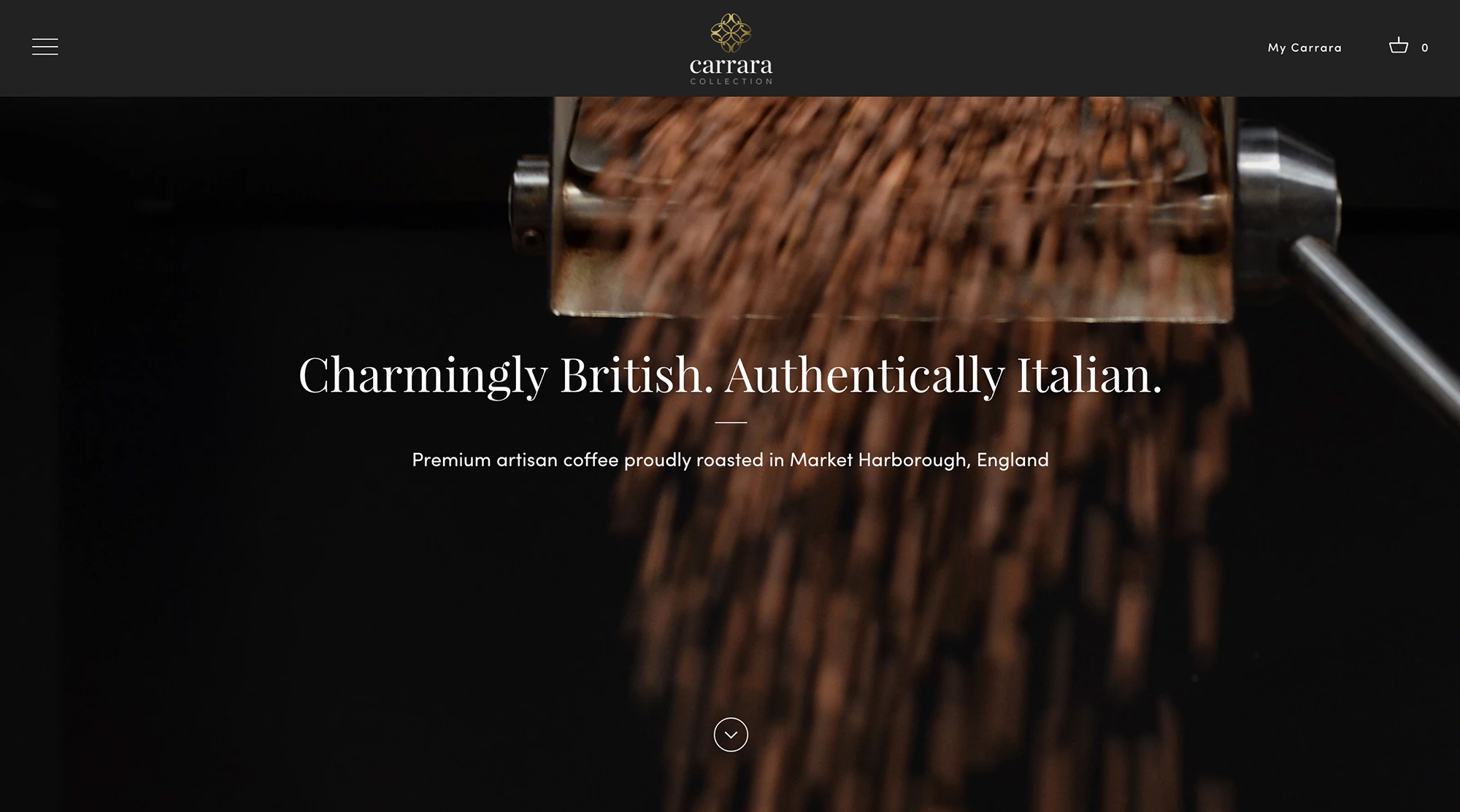
Task: Click the word Italian in headline
Action: 1088,375
